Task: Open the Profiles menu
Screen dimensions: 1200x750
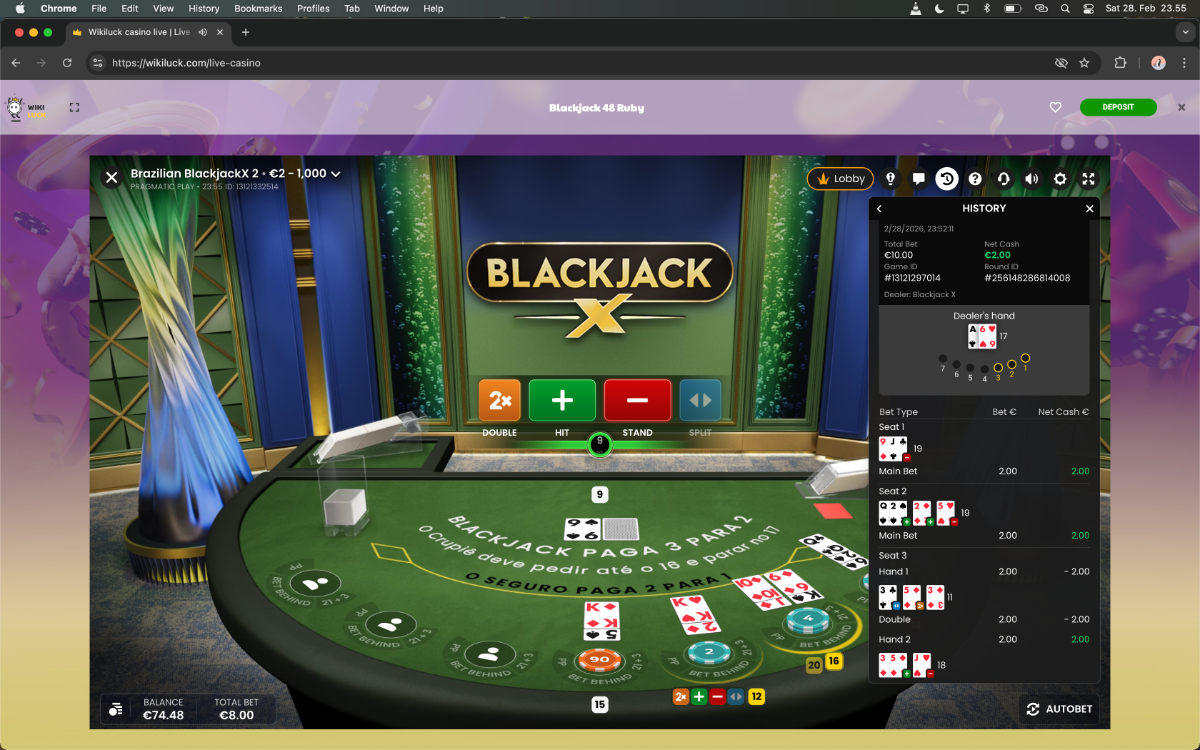Action: point(313,8)
